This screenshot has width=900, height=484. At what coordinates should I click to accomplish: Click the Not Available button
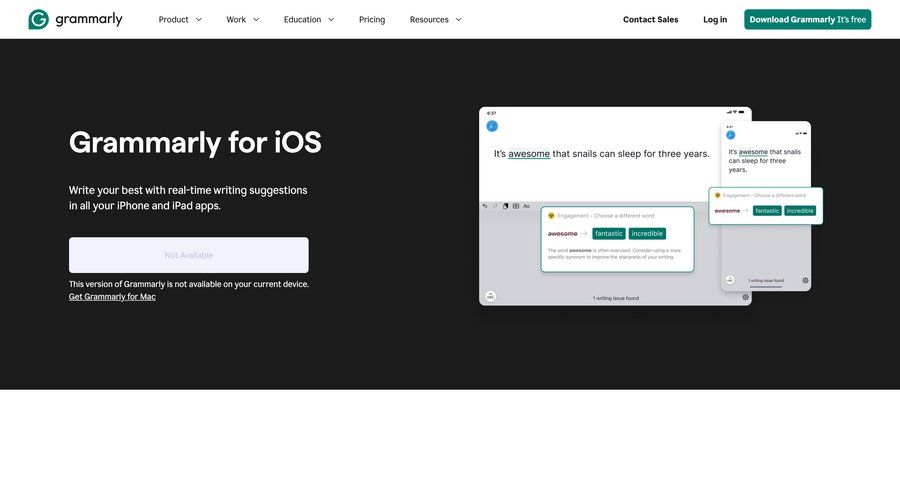pyautogui.click(x=188, y=255)
